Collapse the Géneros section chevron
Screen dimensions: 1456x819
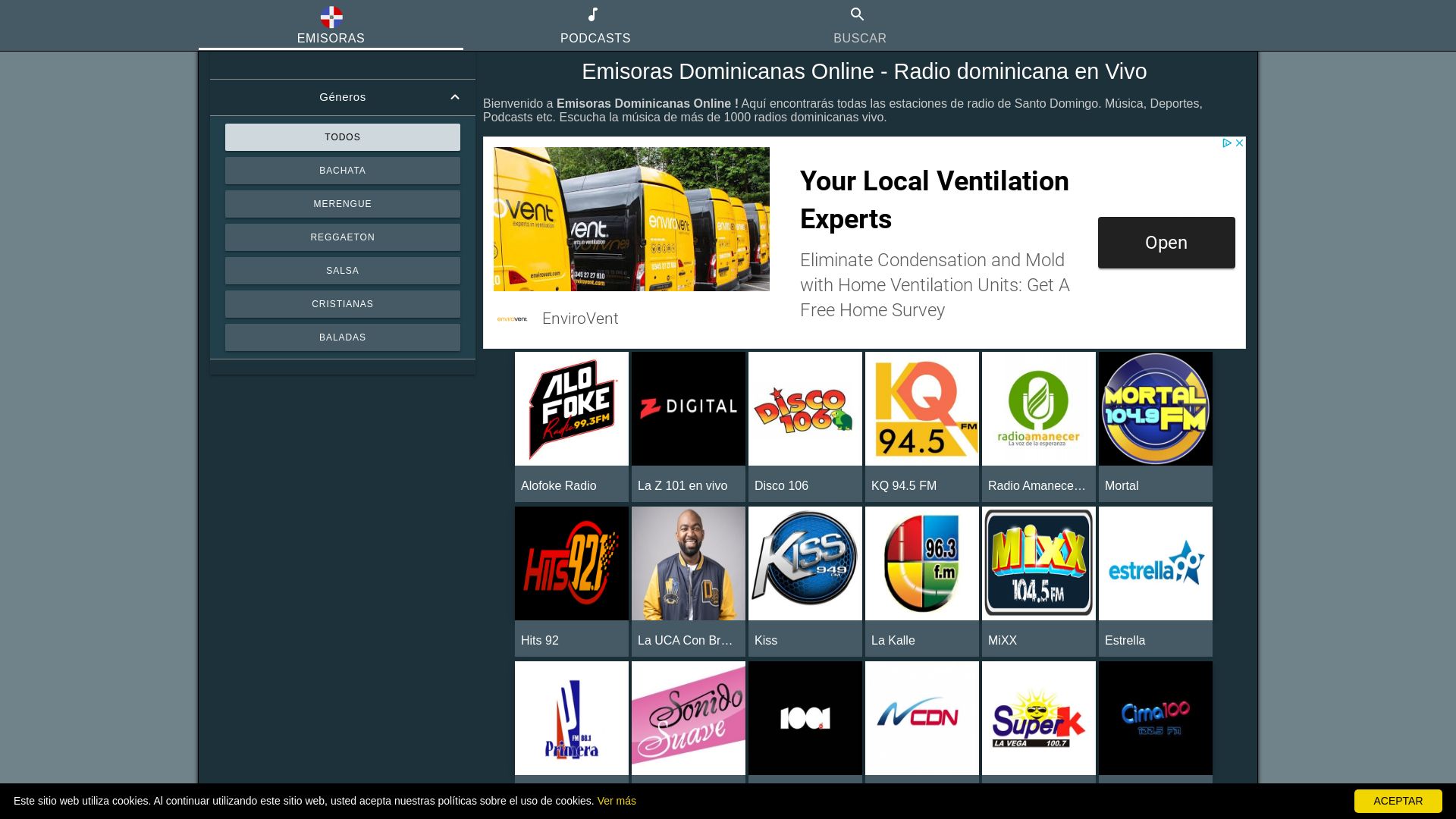point(455,97)
